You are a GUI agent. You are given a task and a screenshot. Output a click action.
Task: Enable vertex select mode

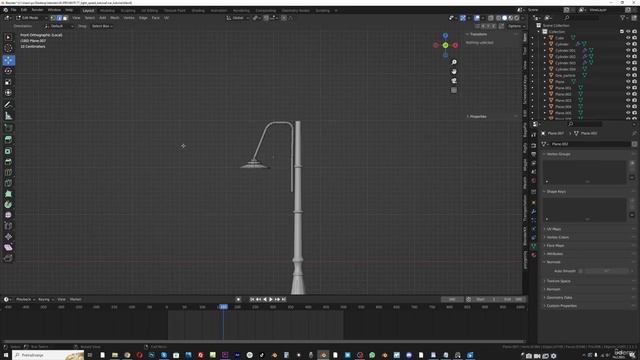[53, 18]
